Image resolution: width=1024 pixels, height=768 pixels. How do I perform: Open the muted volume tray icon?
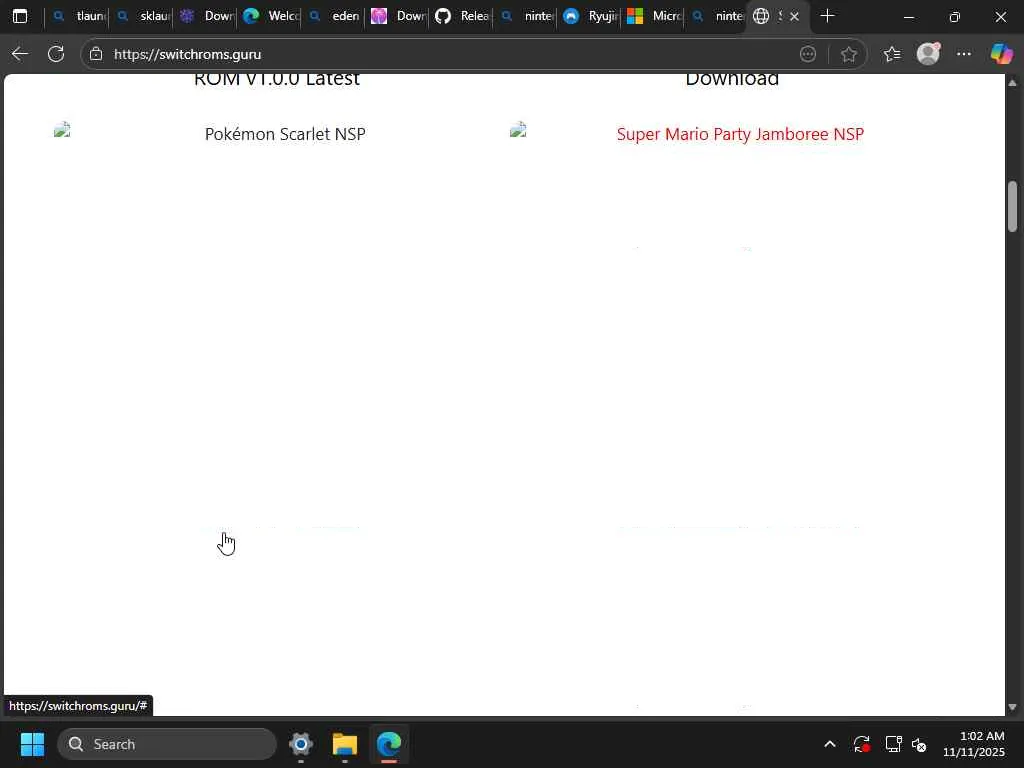(919, 744)
